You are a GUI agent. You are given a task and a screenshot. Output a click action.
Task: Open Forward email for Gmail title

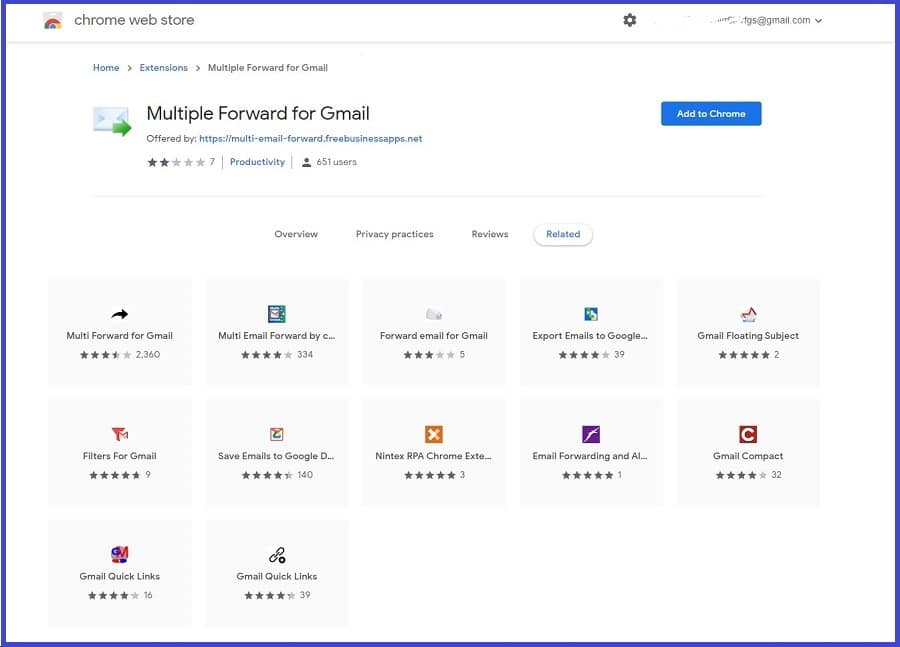(434, 336)
